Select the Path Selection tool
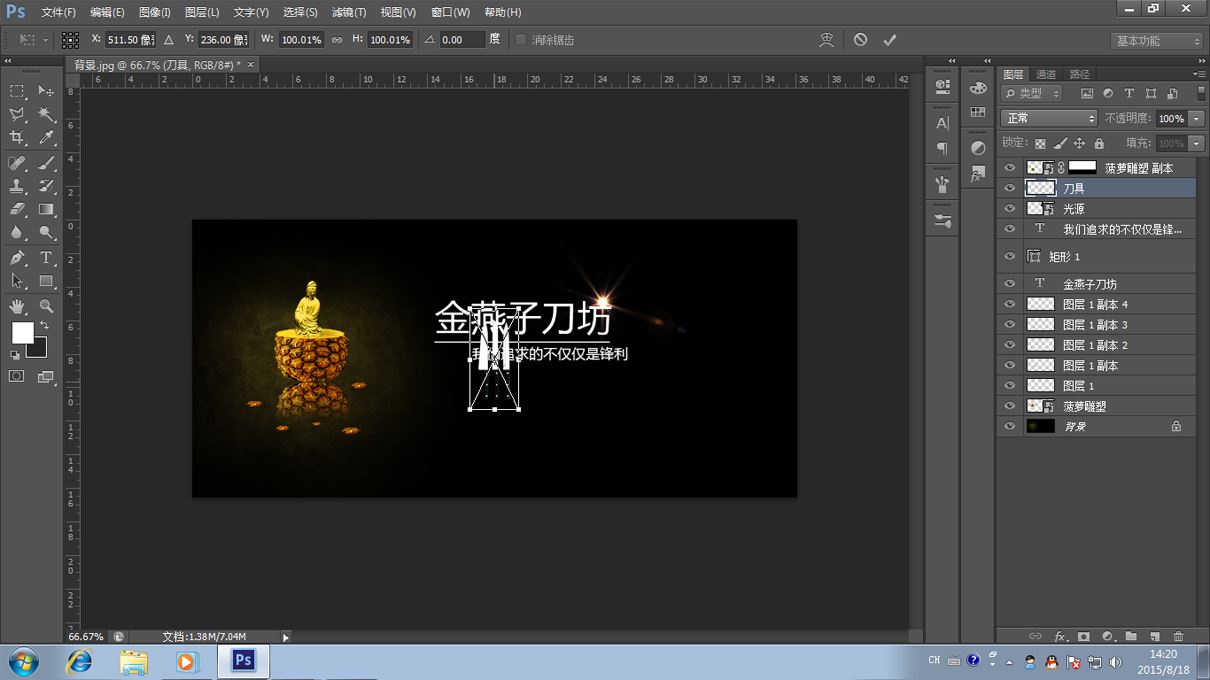Viewport: 1210px width, 680px height. [x=17, y=282]
